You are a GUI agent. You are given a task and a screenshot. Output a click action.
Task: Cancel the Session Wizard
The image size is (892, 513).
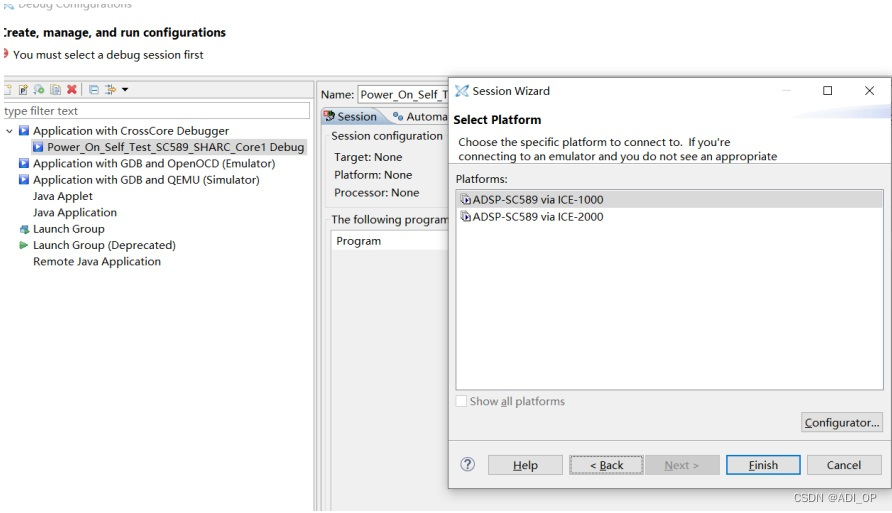pos(844,465)
